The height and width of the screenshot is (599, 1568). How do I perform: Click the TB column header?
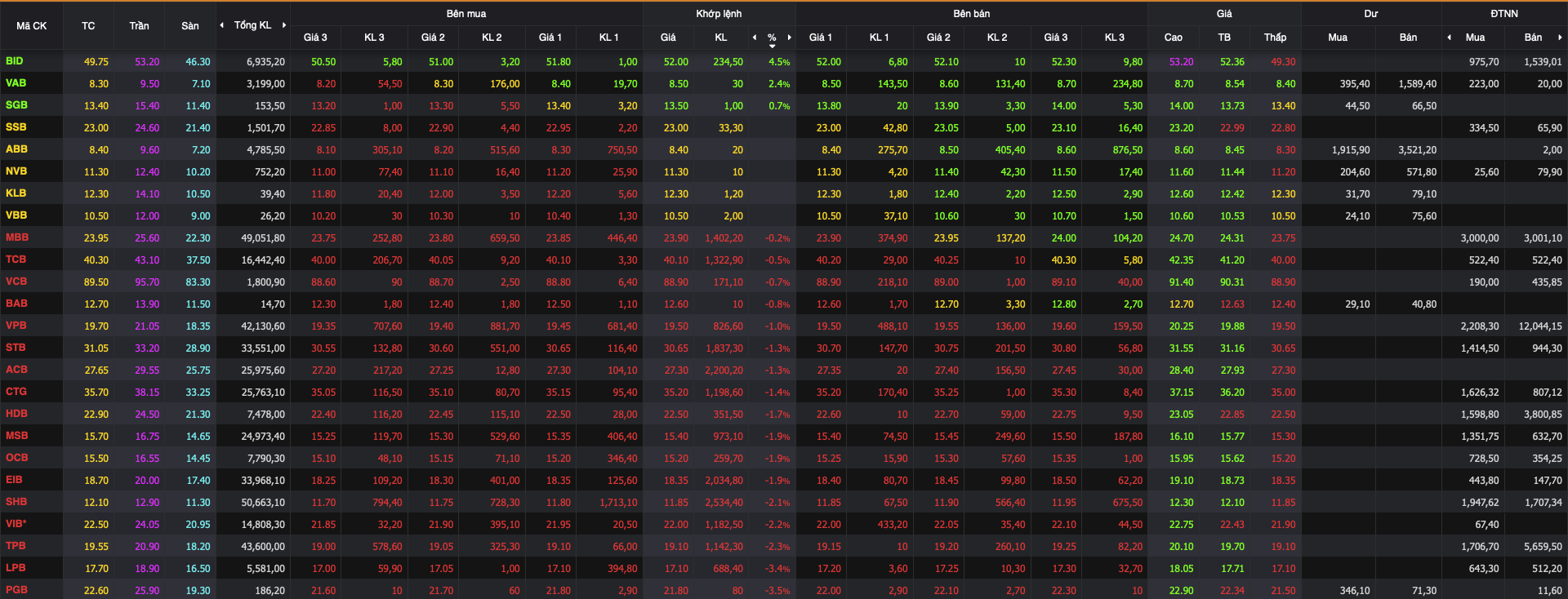[1224, 38]
